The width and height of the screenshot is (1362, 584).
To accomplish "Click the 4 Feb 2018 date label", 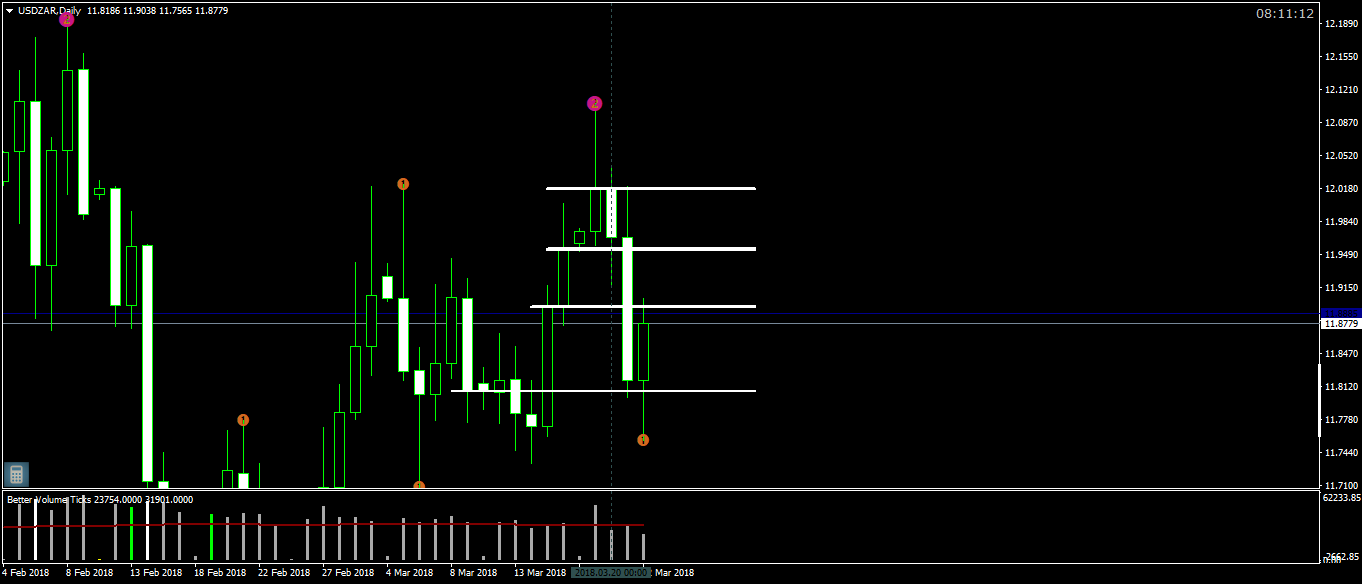I will click(x=26, y=573).
